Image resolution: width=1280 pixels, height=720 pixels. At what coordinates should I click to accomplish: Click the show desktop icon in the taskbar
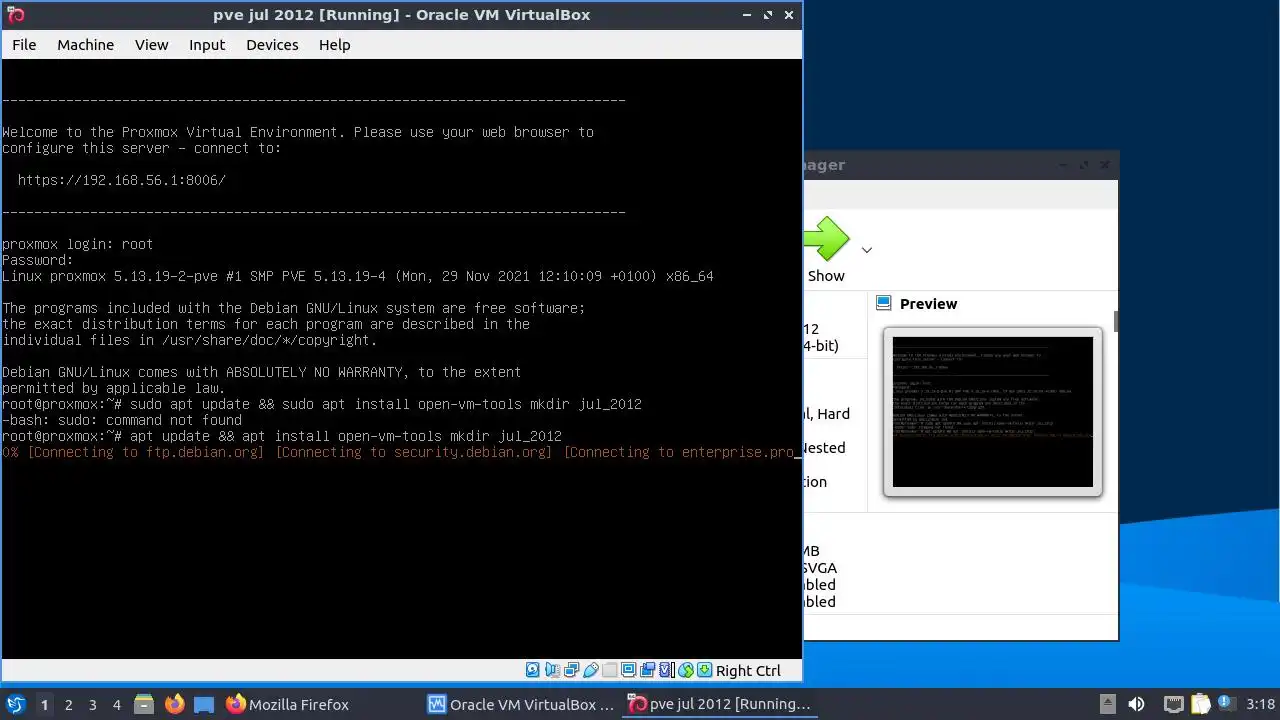click(204, 704)
